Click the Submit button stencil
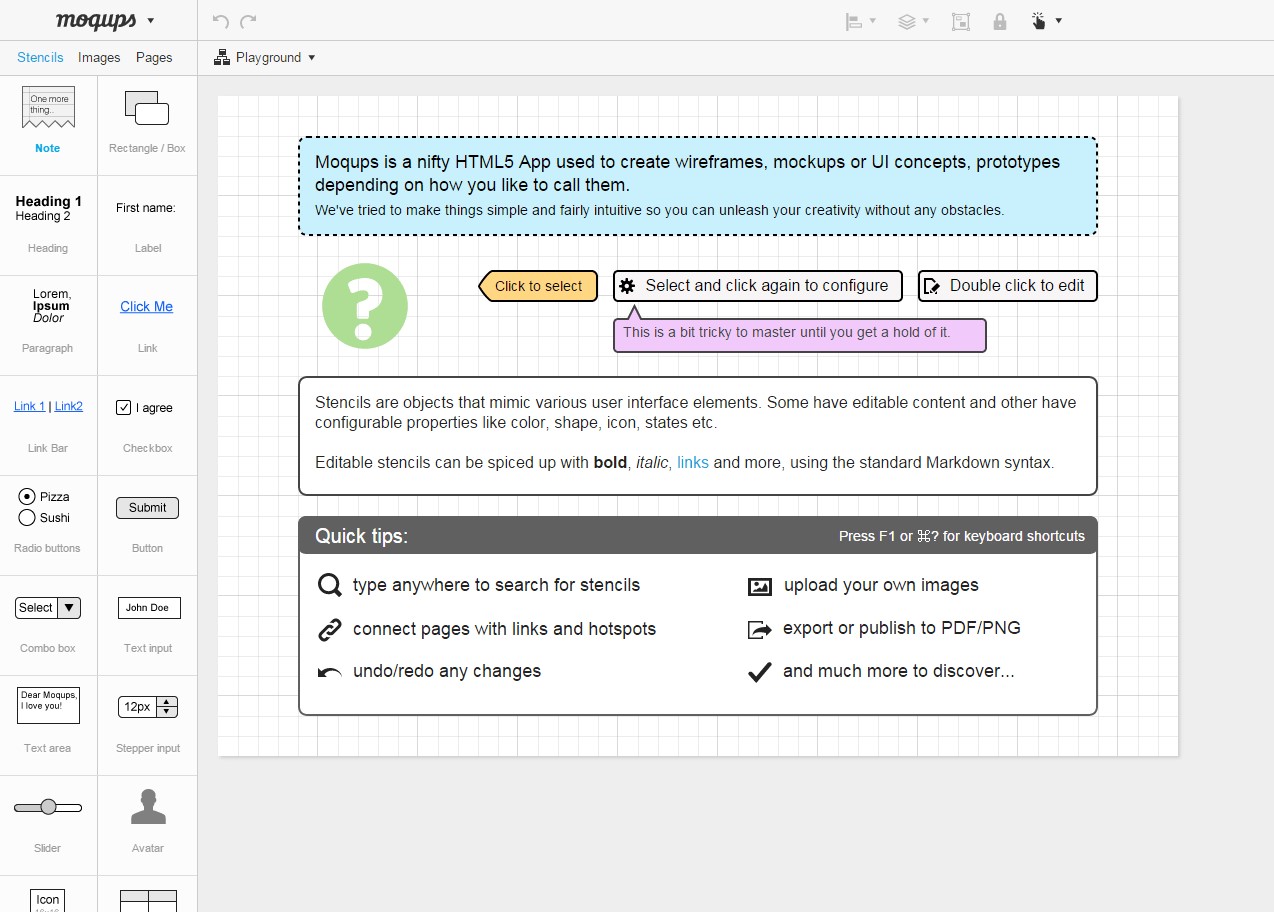Viewport: 1274px width, 912px height. pos(147,508)
